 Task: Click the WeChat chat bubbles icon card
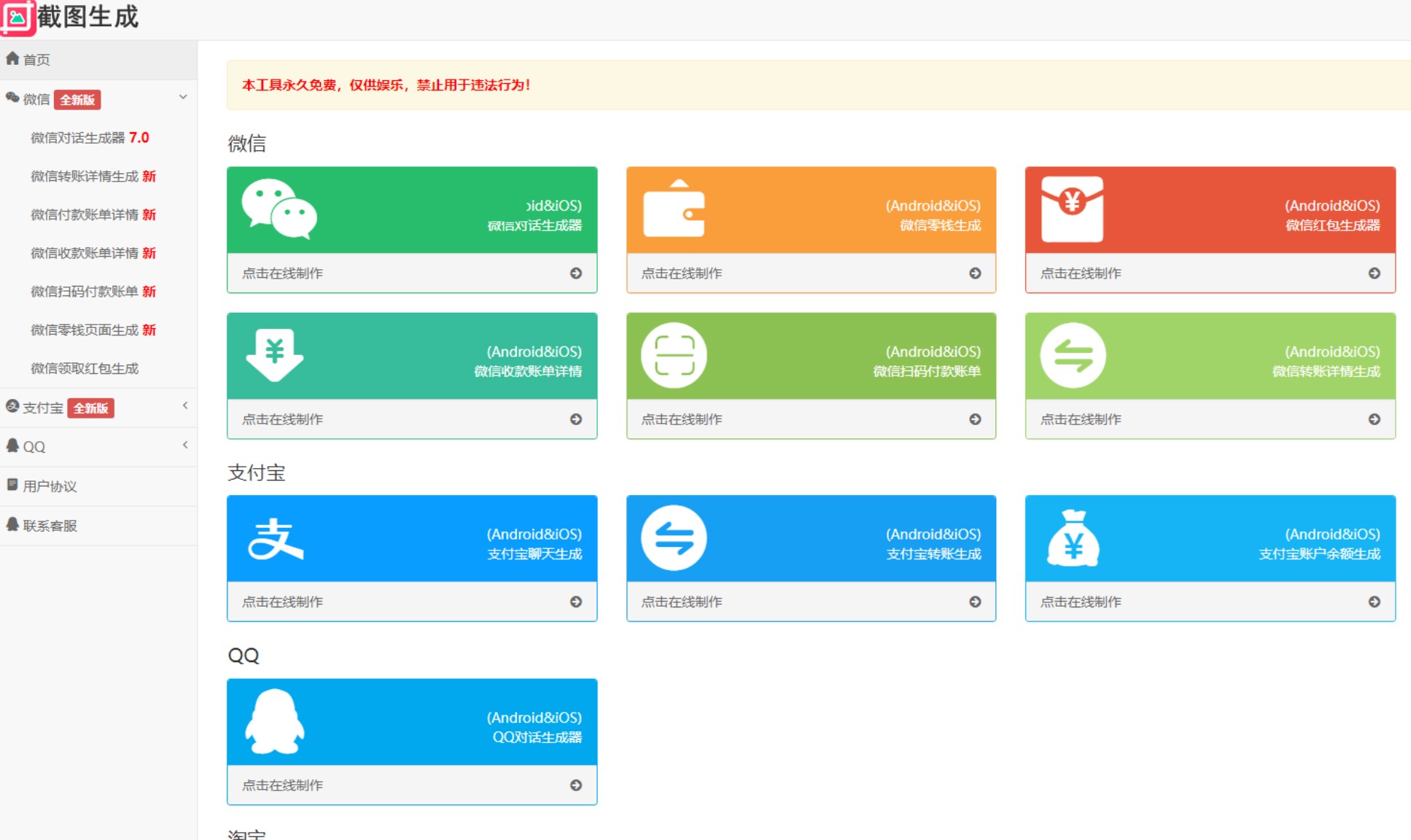(279, 209)
